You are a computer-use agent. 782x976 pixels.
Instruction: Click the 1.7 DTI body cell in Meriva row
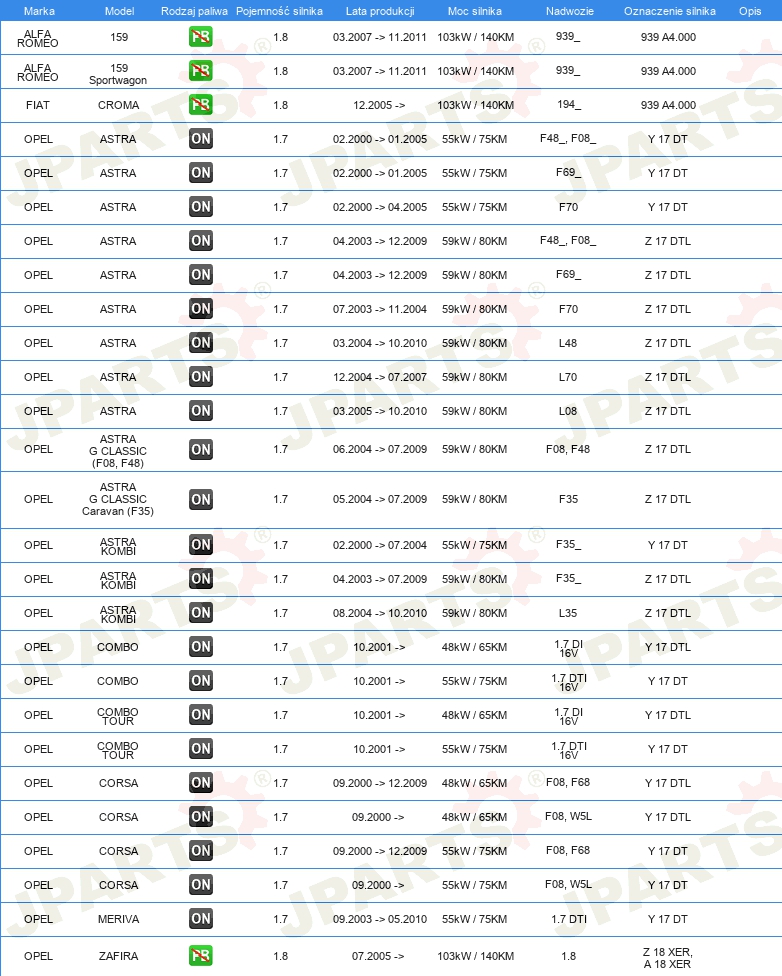coord(569,919)
